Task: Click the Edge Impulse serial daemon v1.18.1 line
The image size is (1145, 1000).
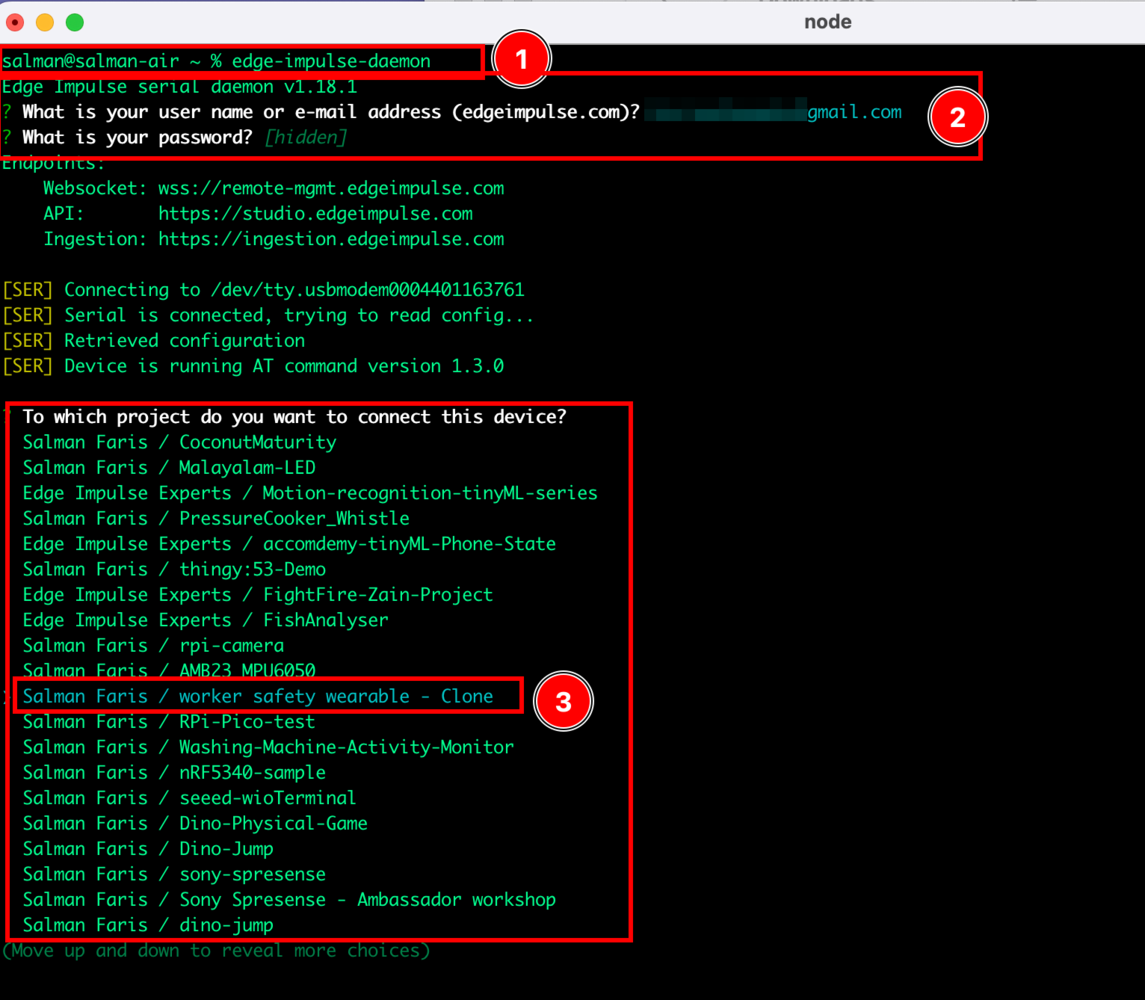Action: click(180, 87)
